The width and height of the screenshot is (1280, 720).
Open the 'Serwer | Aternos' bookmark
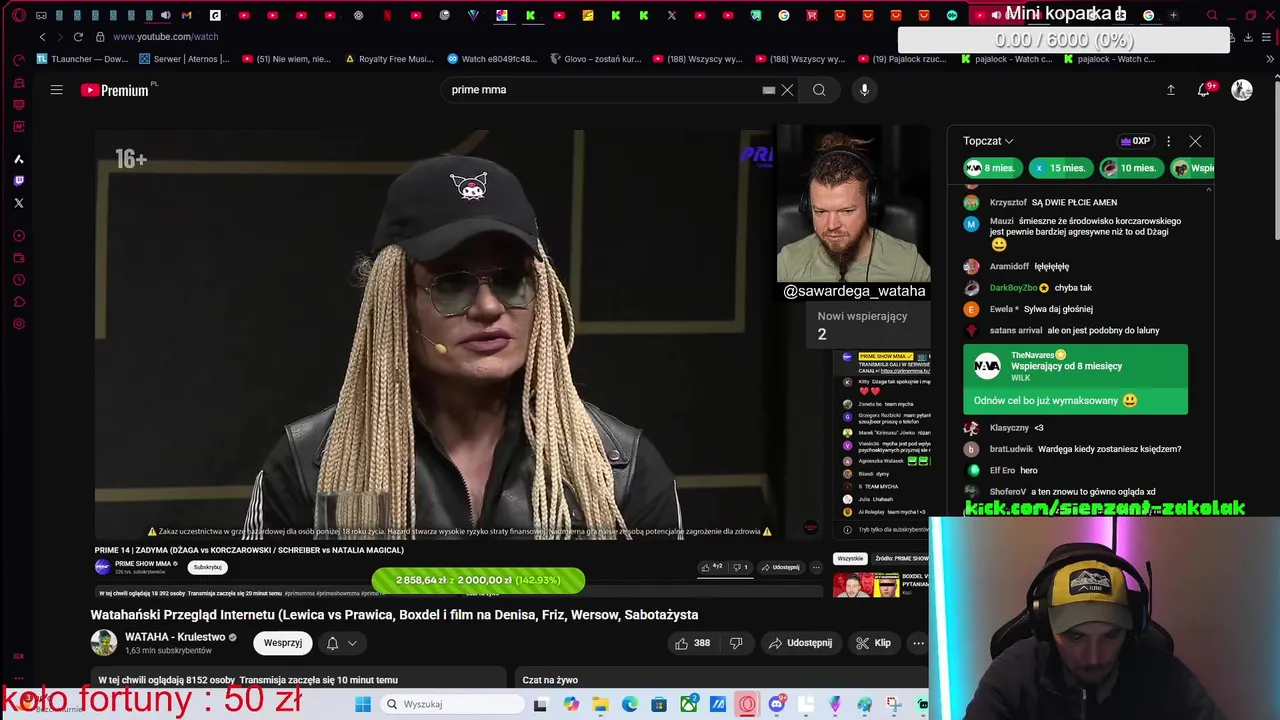point(183,59)
